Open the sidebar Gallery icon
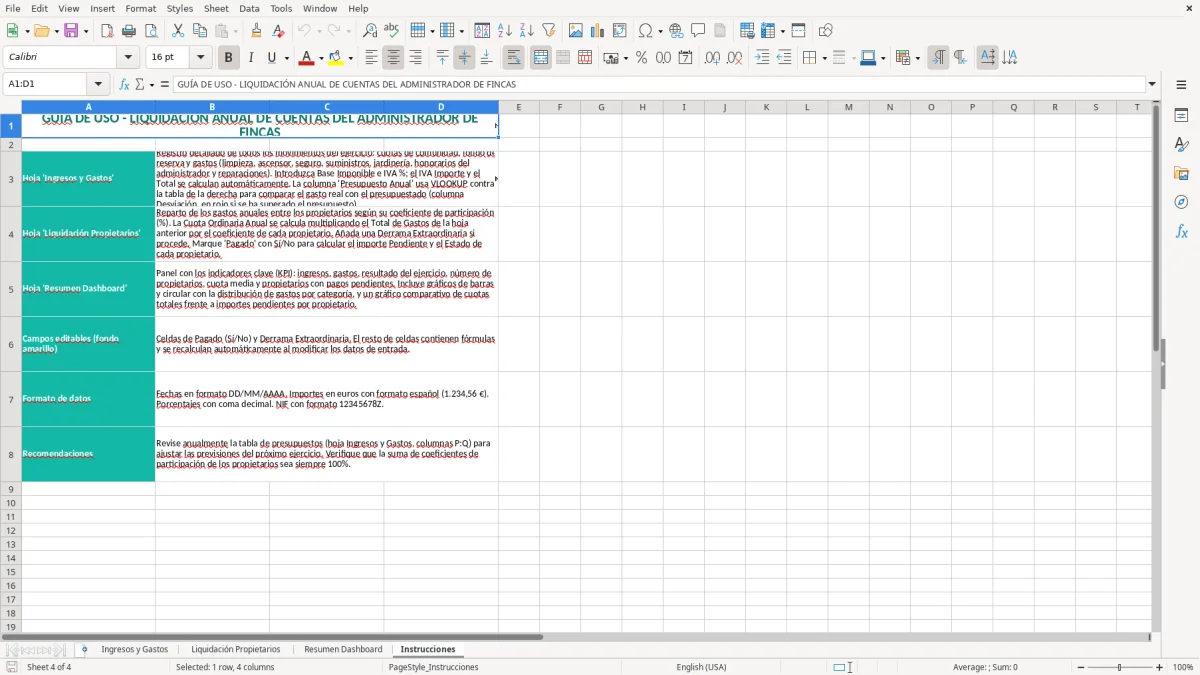The height and width of the screenshot is (675, 1200). (x=1181, y=174)
